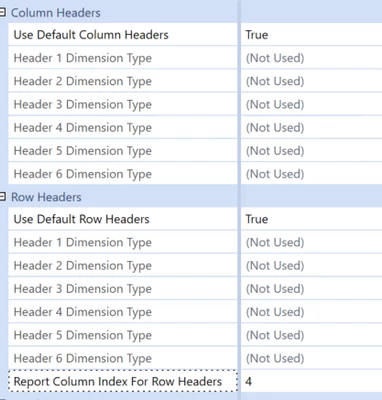Open Row Header 5 Dimension Type value
382x400 pixels.
pos(312,335)
